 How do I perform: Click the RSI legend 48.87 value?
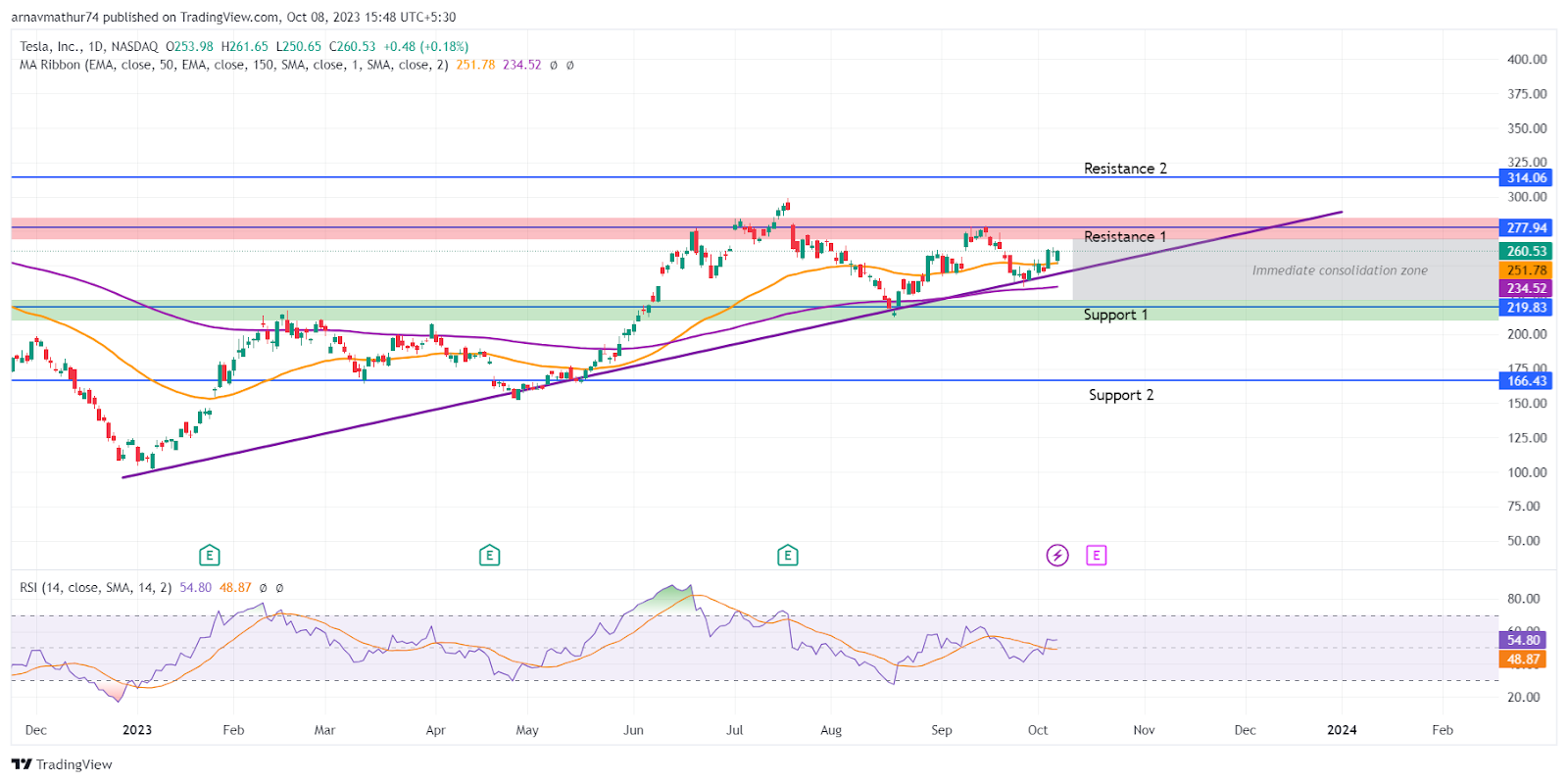click(235, 588)
